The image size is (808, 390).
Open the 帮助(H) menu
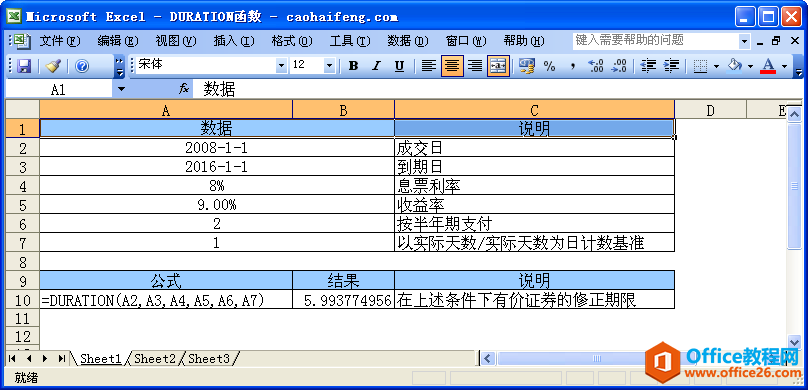pos(524,41)
